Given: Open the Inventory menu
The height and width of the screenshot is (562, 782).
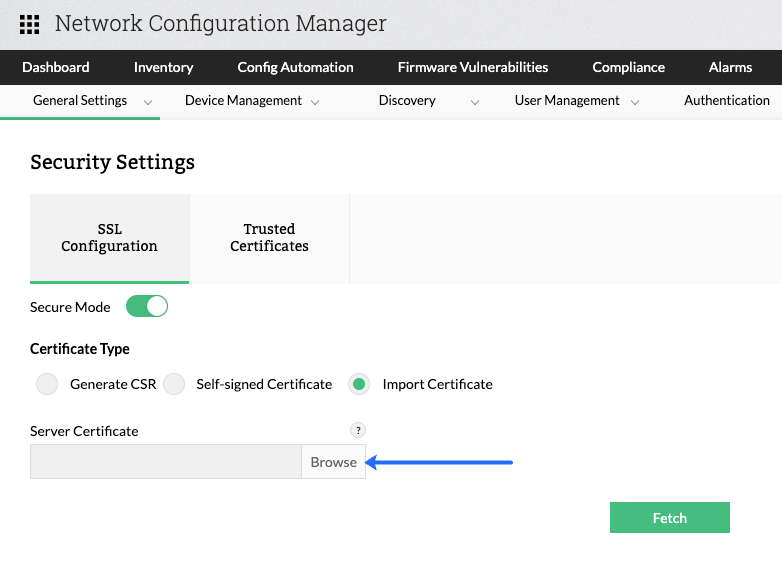Looking at the screenshot, I should click(x=163, y=67).
